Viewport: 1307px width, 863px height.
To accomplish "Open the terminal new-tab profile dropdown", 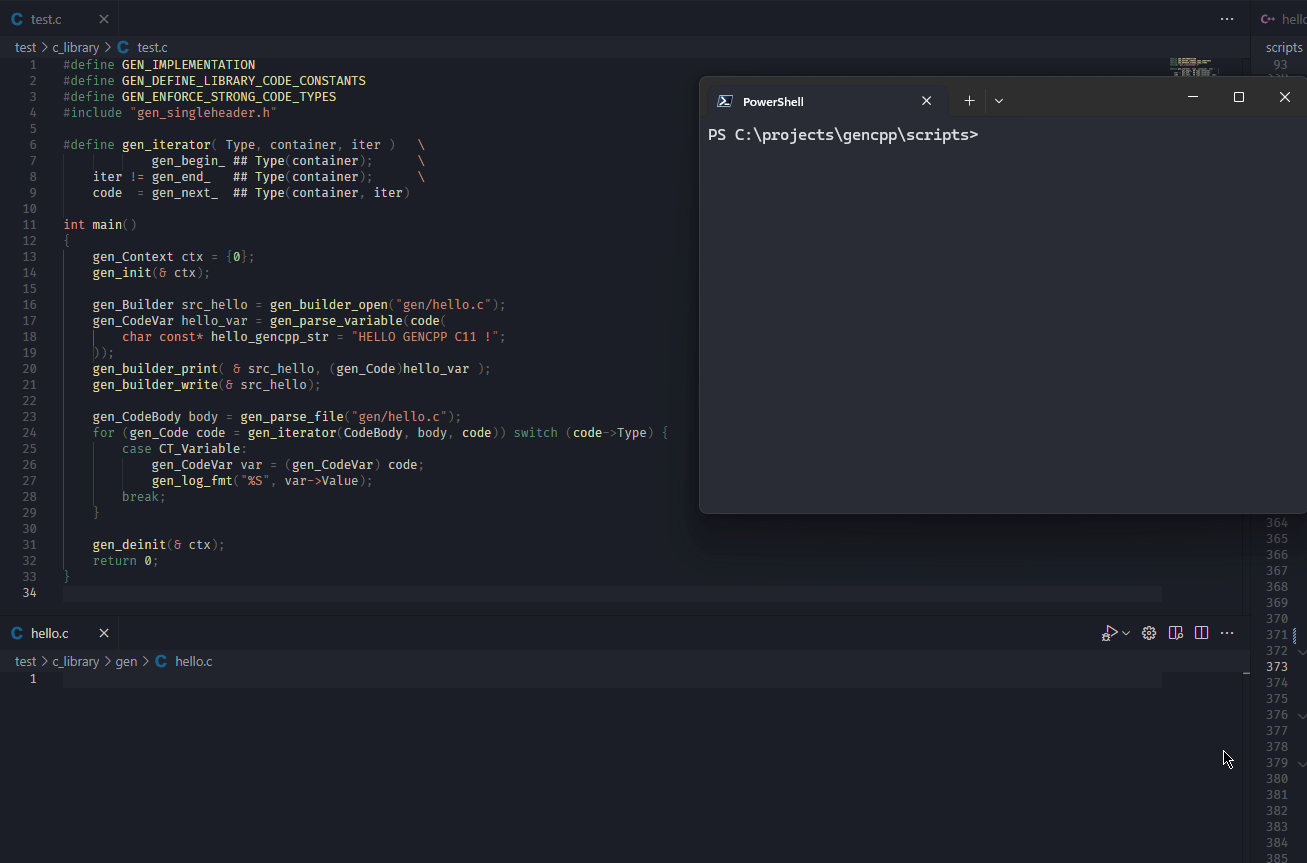I will (x=999, y=101).
